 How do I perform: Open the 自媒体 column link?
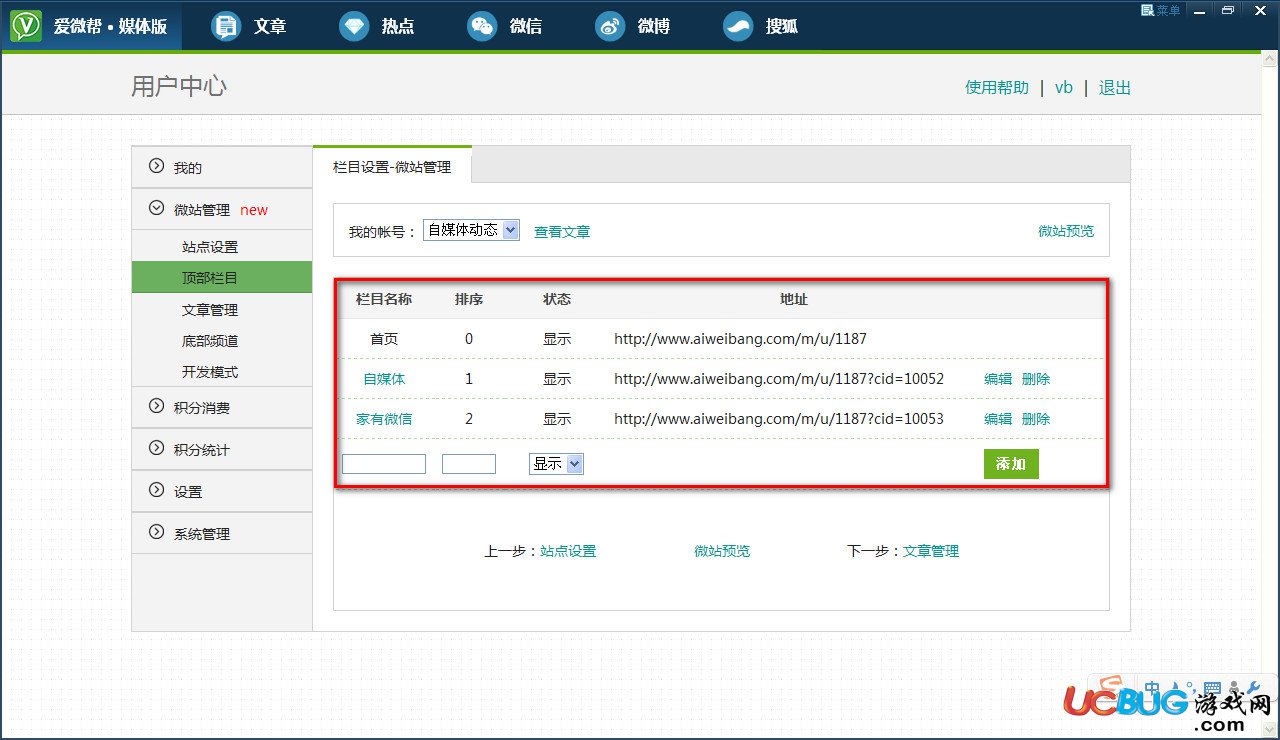[384, 379]
